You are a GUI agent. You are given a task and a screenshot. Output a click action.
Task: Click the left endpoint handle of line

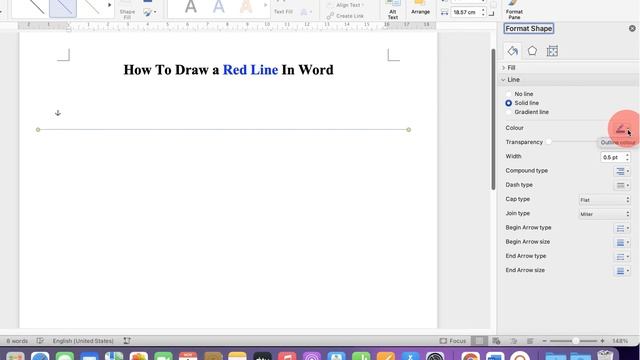pos(38,130)
